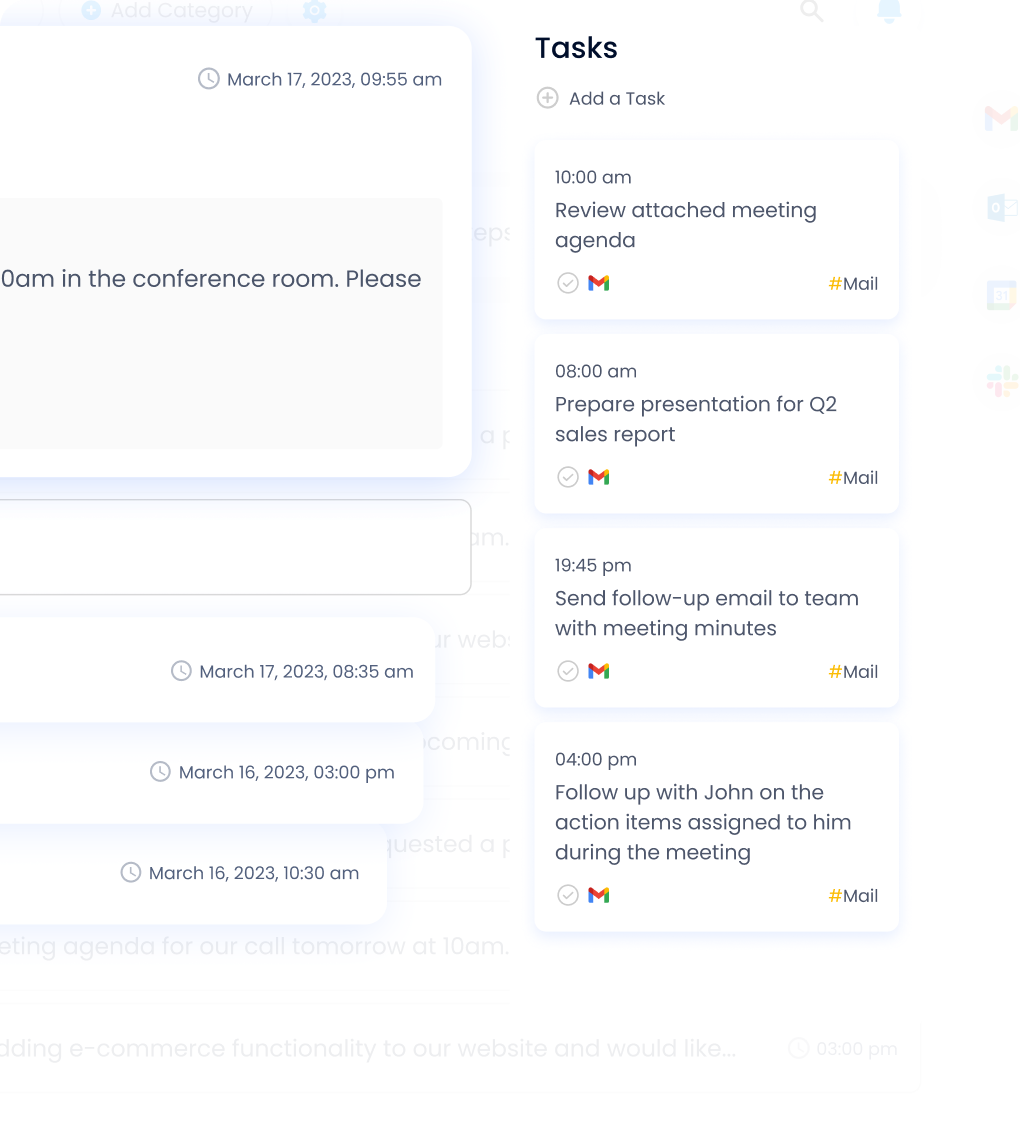
Task: Click #Mail tag on Follow up with John task
Action: [x=853, y=896]
